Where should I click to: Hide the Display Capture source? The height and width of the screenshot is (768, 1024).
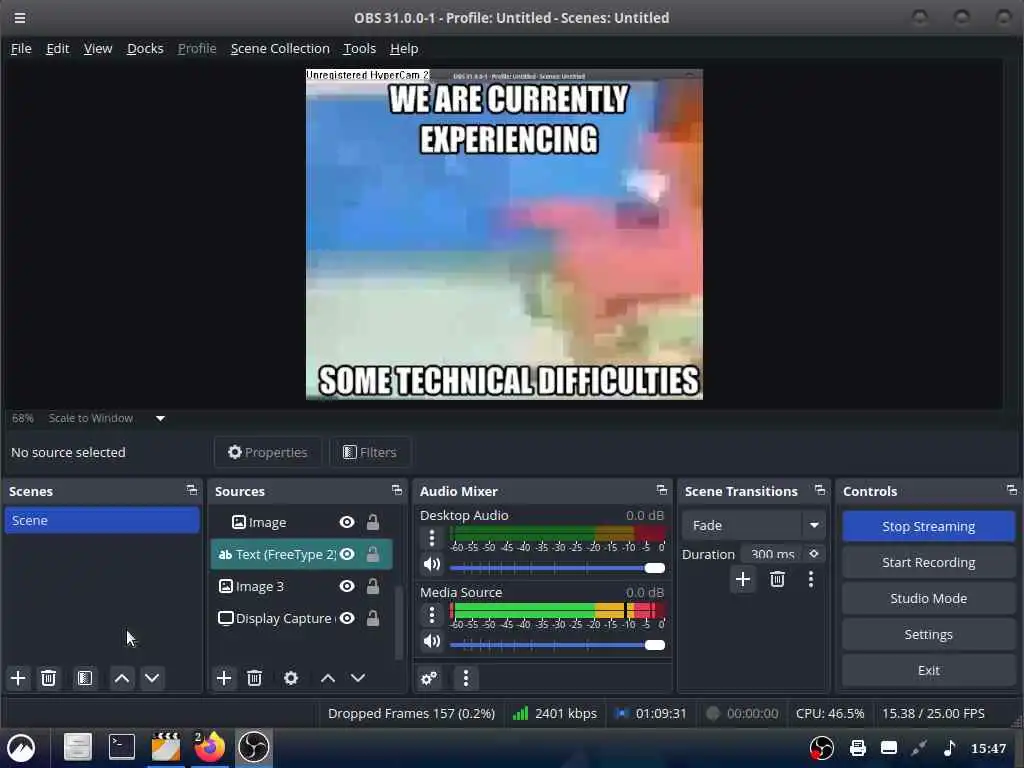[347, 618]
